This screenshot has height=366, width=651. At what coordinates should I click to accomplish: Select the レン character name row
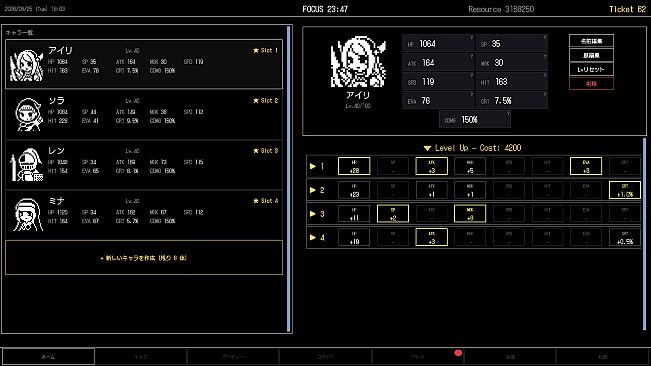144,165
